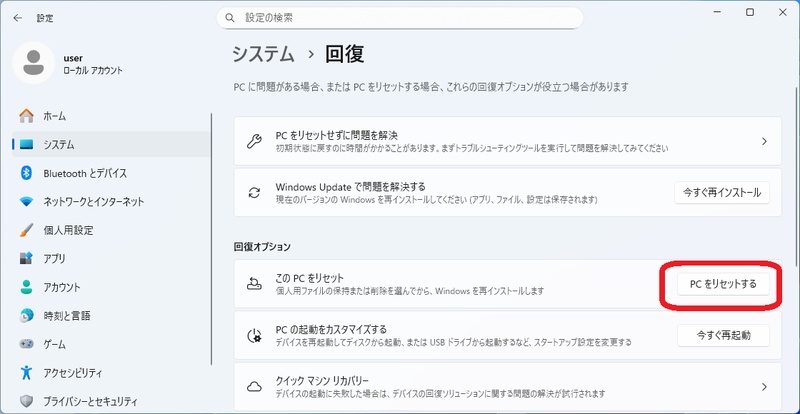Viewport: 800px width, 414px height.
Task: Click the ネットワーク Wi-Fi icon
Action: click(27, 202)
